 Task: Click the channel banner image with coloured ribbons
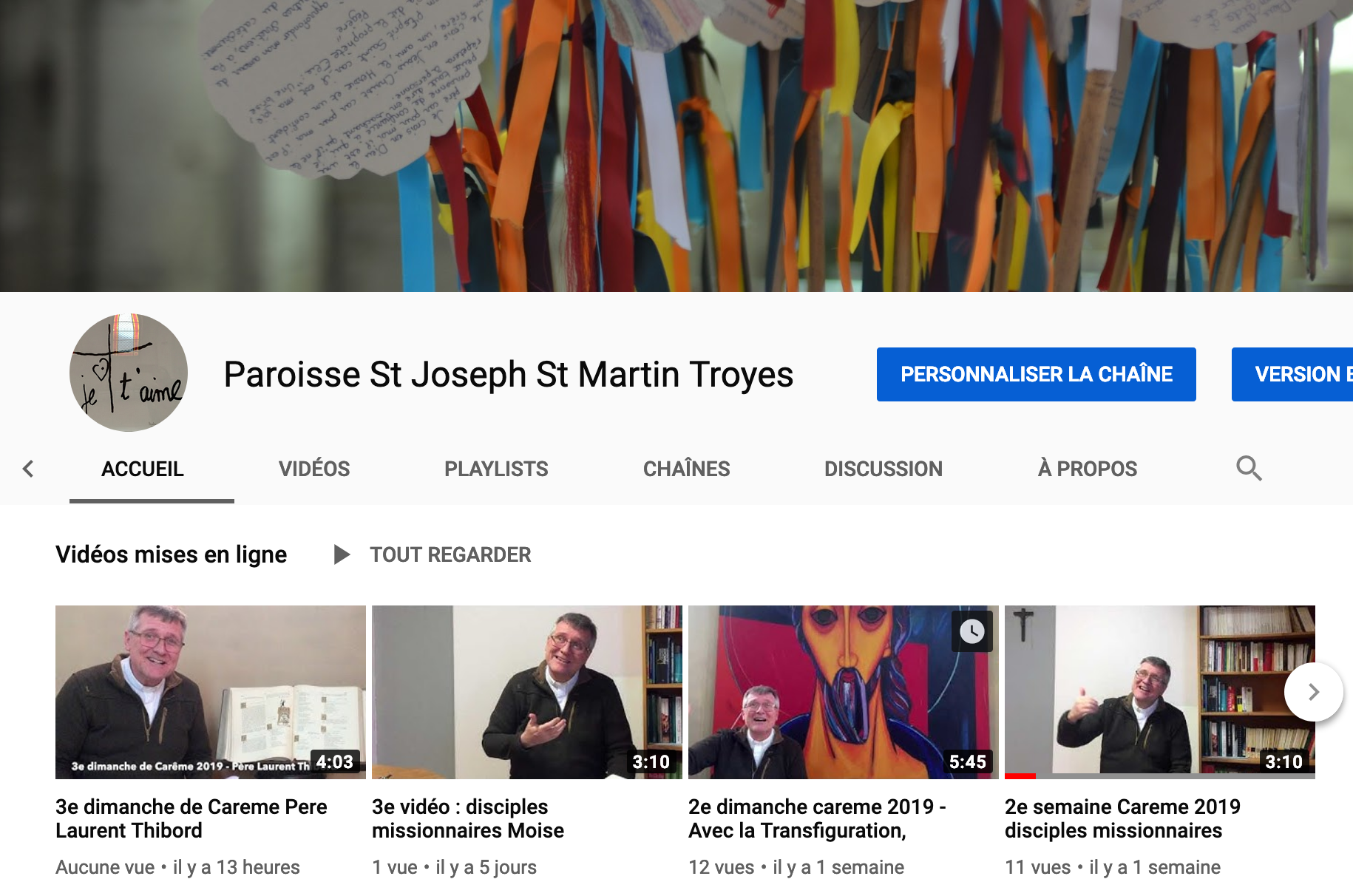[x=676, y=146]
